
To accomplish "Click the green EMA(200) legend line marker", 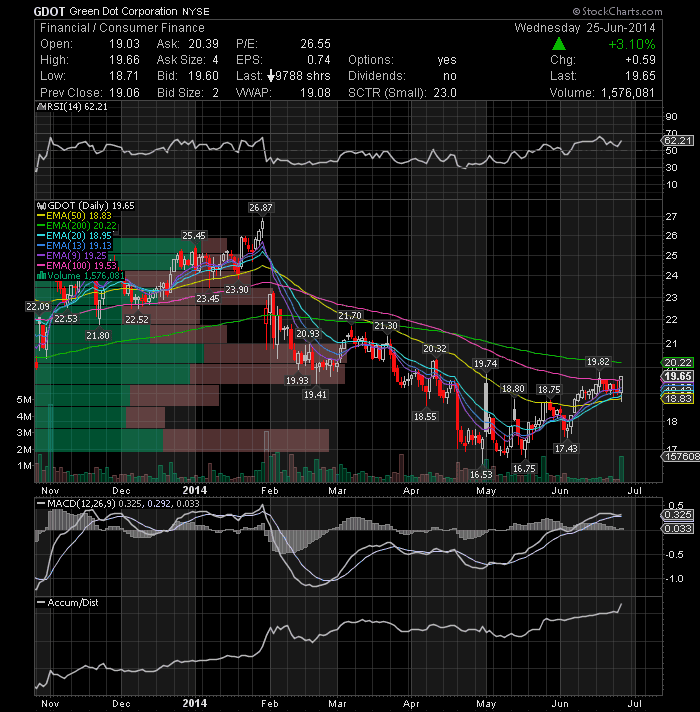I will pyautogui.click(x=41, y=226).
